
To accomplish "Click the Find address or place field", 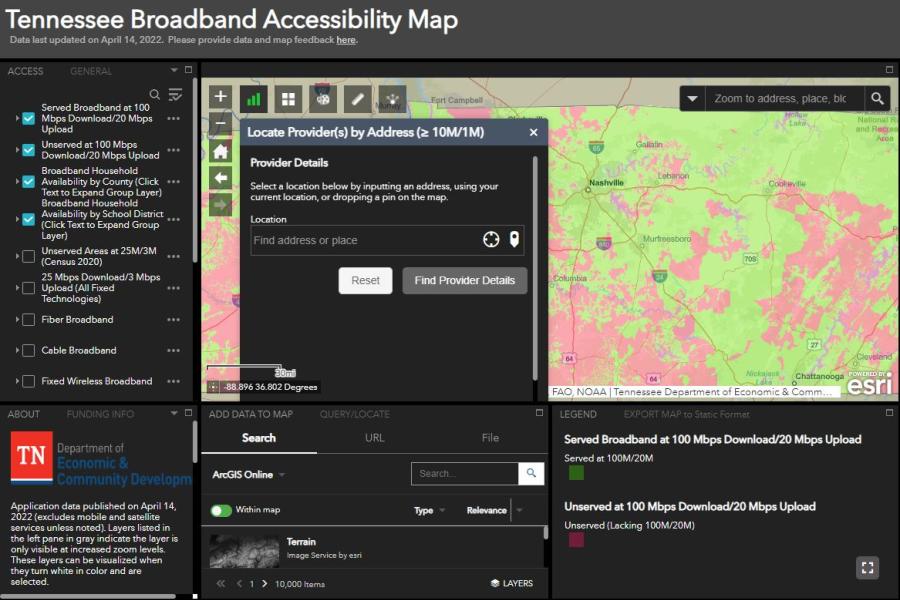I will 364,240.
